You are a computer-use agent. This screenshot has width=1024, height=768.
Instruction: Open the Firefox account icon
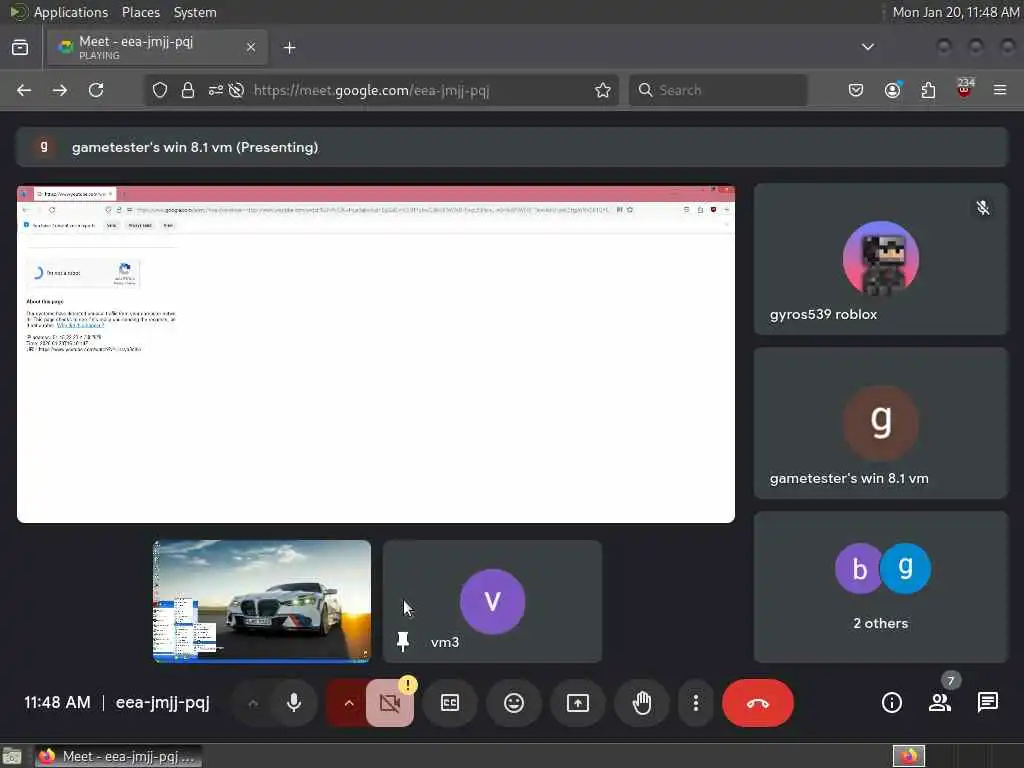point(892,90)
